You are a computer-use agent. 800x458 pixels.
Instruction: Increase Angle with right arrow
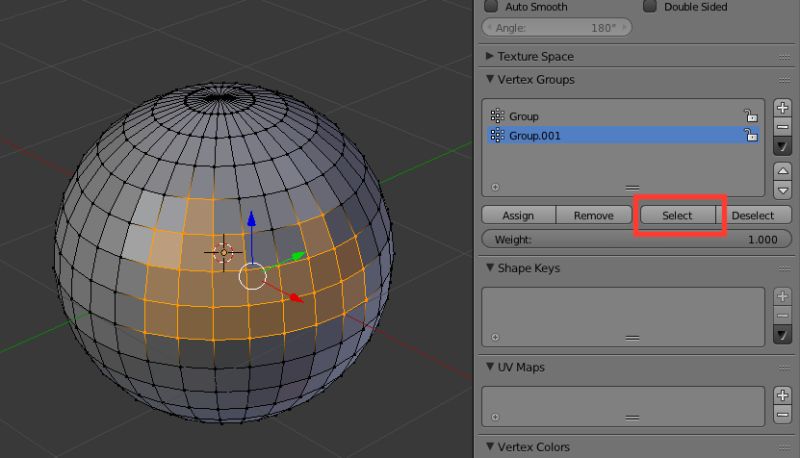click(624, 28)
